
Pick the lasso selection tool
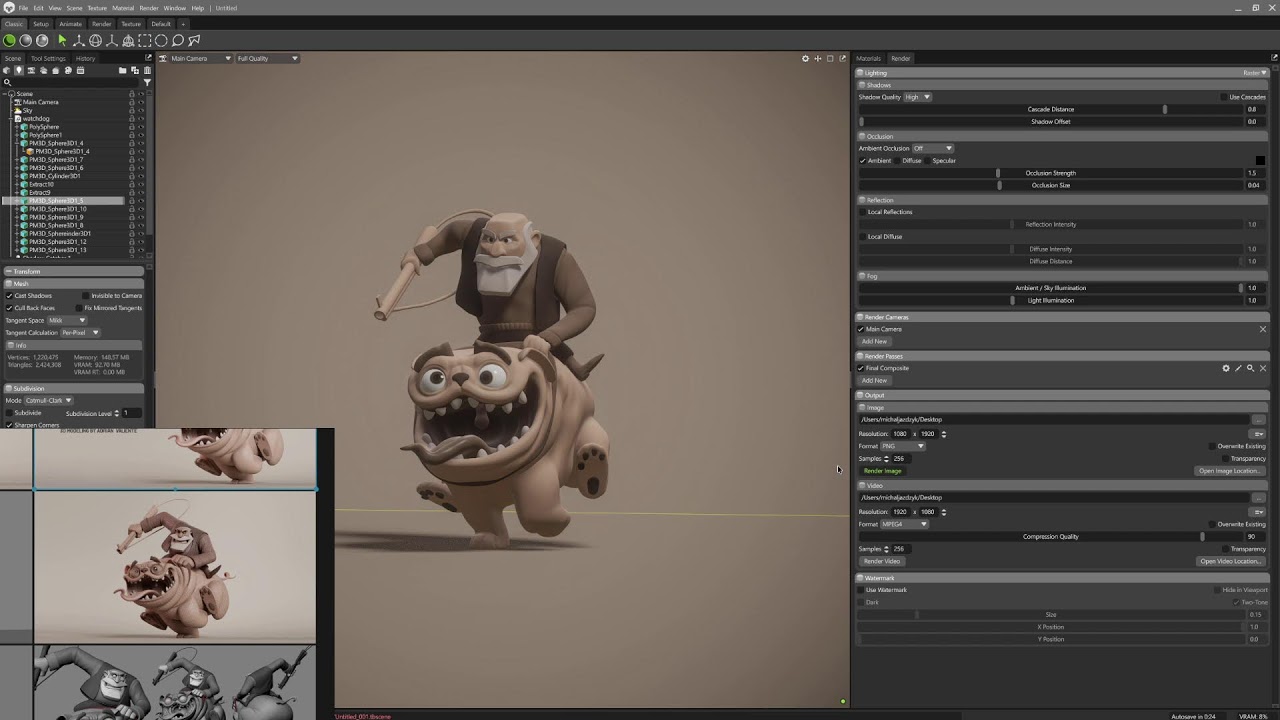pyautogui.click(x=177, y=40)
